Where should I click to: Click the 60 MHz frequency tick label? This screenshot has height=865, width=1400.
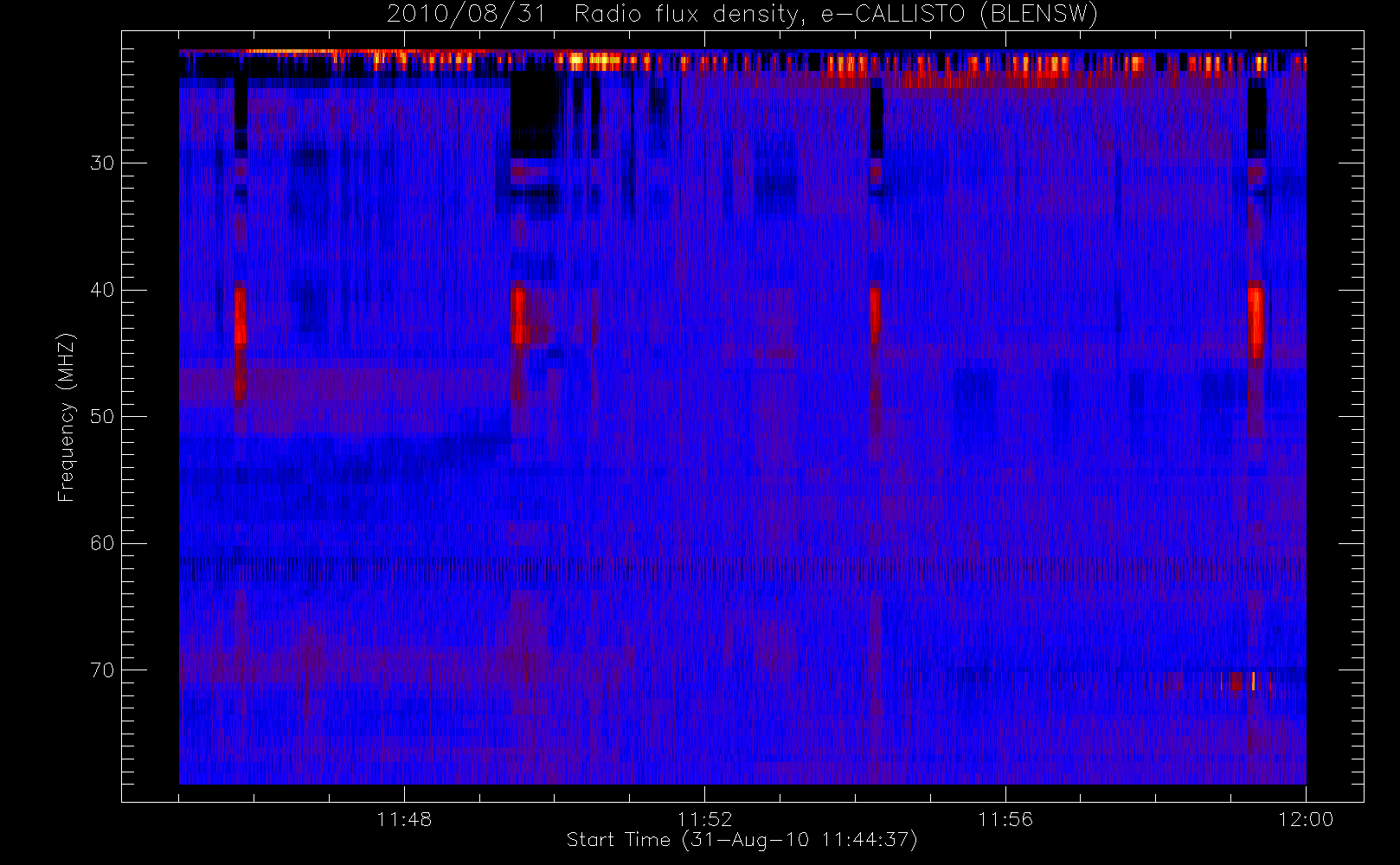[x=102, y=543]
